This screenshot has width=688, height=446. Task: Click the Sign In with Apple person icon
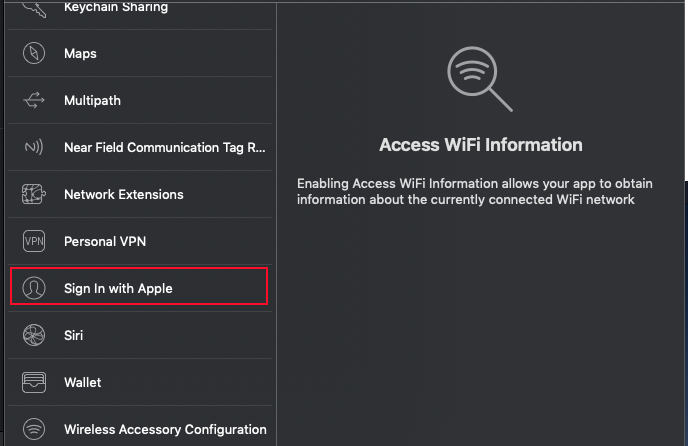[34, 288]
